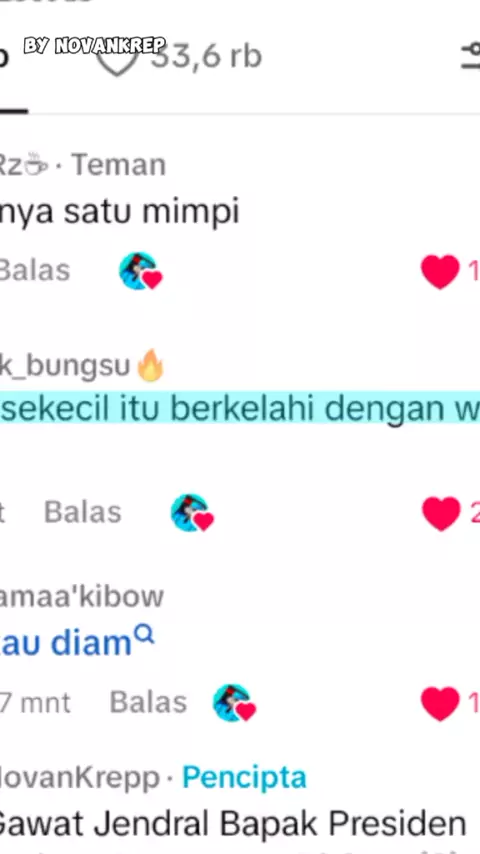
Task: Select the highlighted "sekecil itu berkelahi dengan" comment
Action: pos(240,408)
